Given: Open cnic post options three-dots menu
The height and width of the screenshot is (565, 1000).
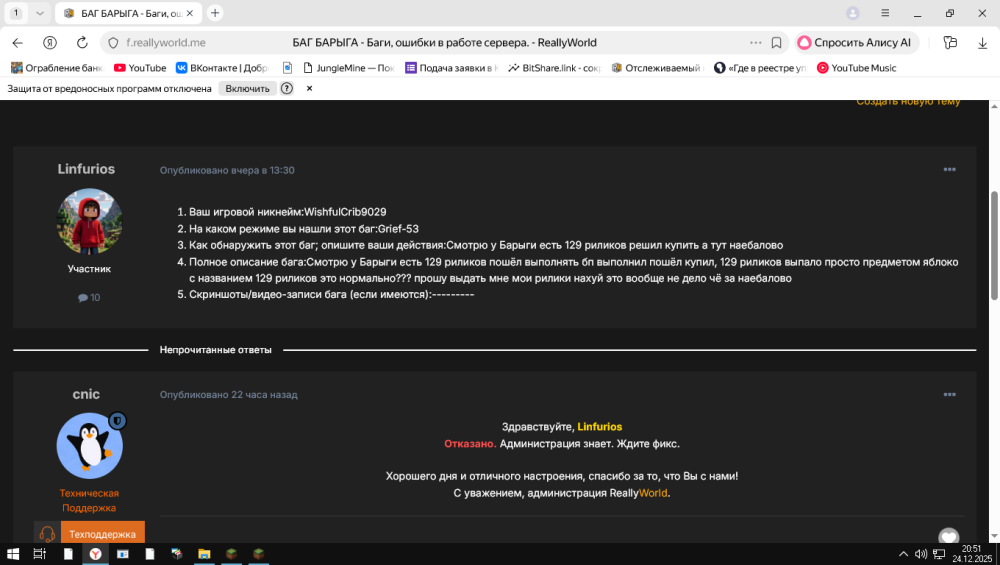Looking at the screenshot, I should 950,395.
